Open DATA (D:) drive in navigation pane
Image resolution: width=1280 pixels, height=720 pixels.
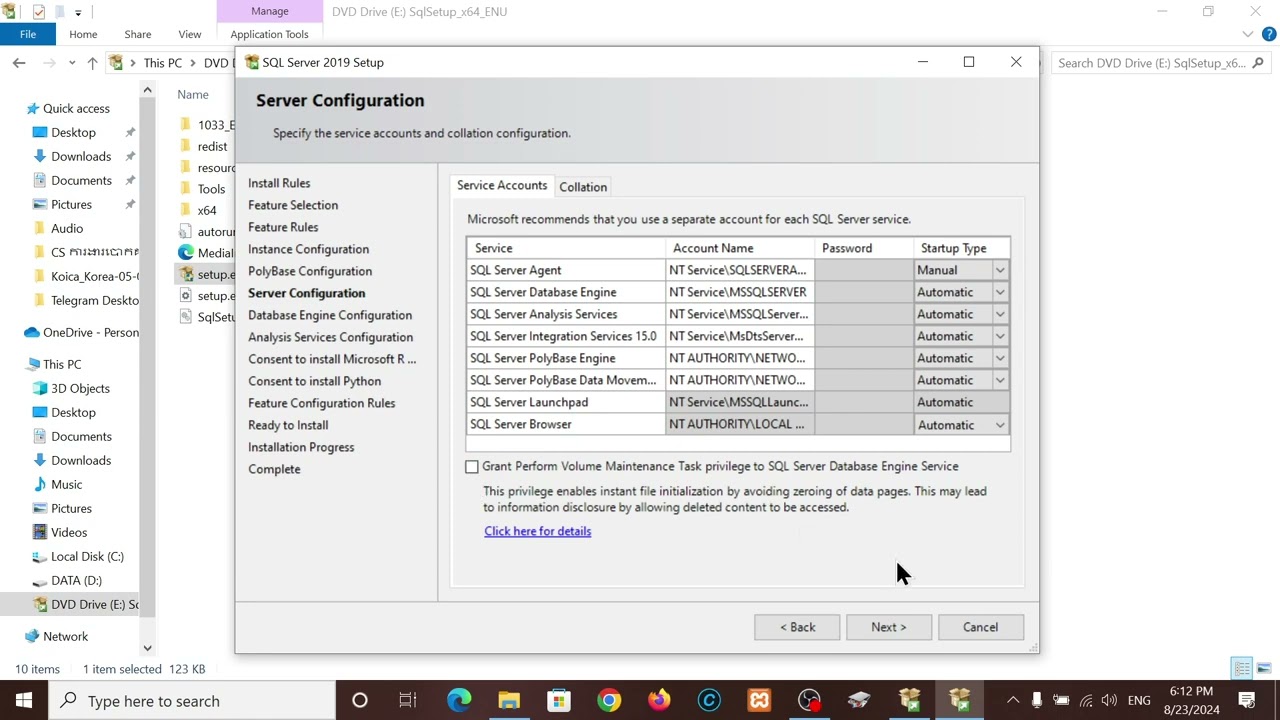tap(76, 580)
